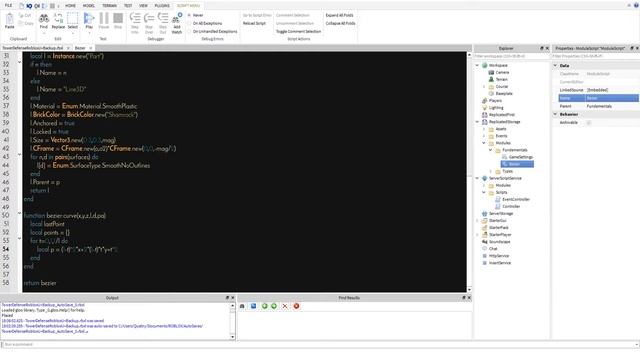Expand the Events folder in Explorer
Screen dimensions: 640x360
tap(484, 136)
